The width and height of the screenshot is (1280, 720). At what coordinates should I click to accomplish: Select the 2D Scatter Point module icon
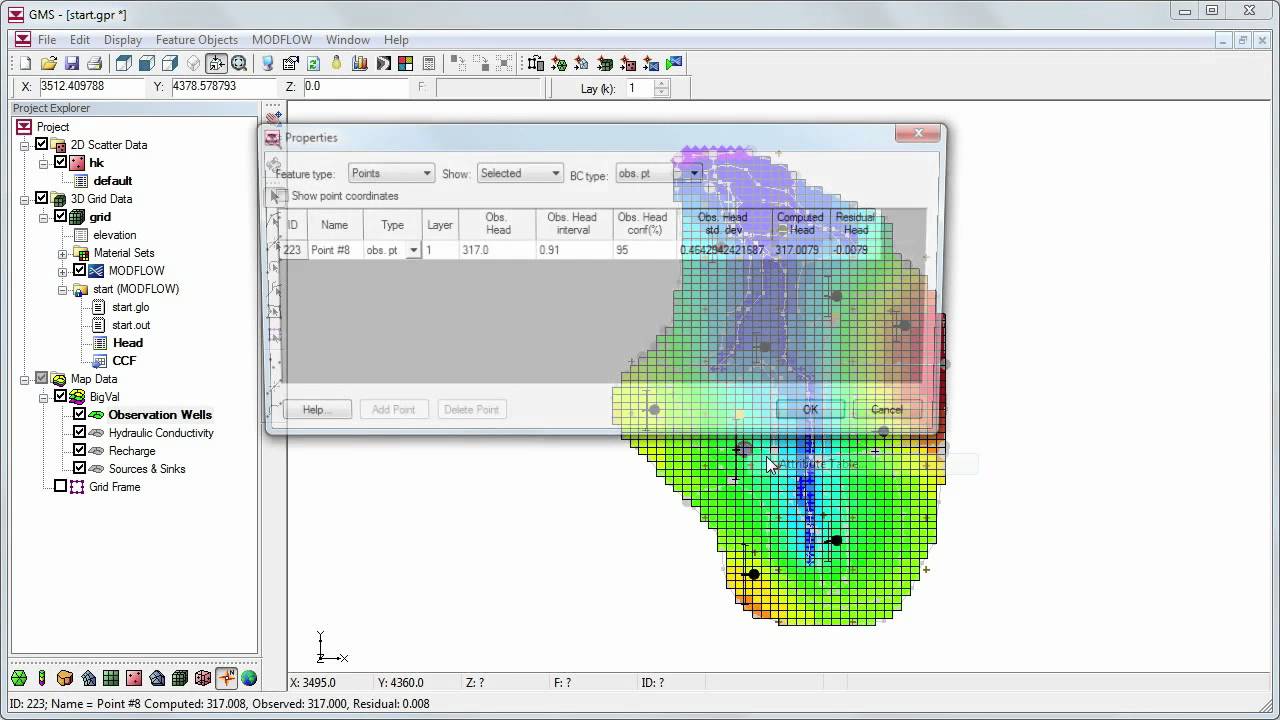134,678
